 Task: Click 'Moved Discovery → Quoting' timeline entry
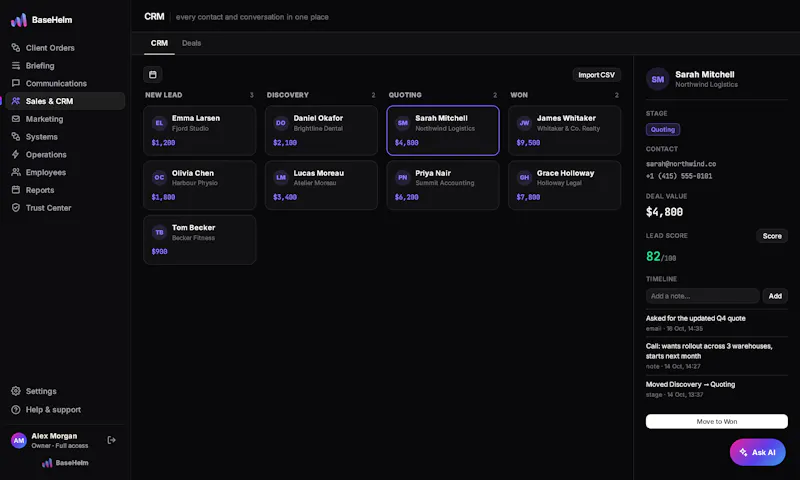[x=716, y=389]
